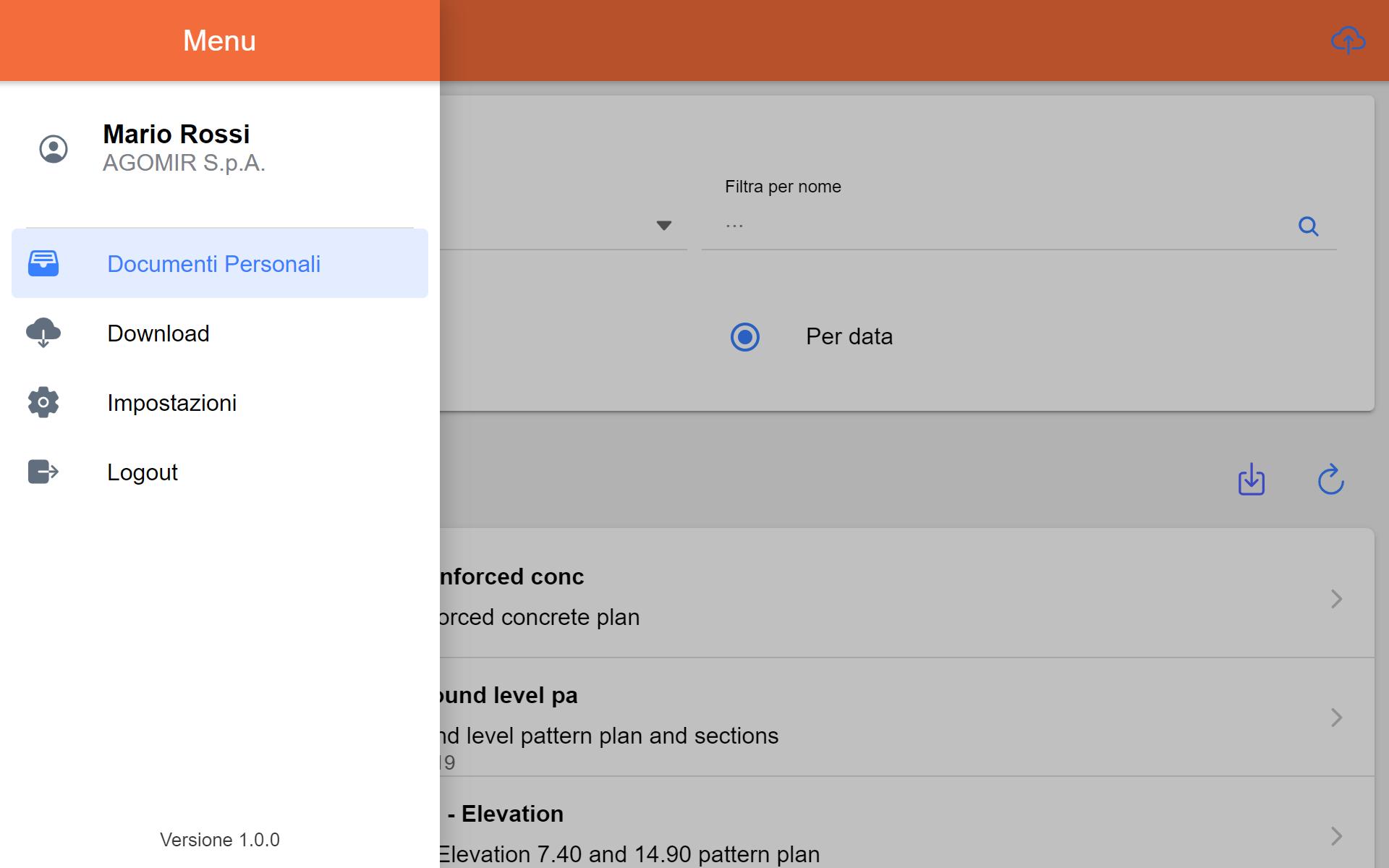Click the cloud upload icon in header
The height and width of the screenshot is (868, 1389).
click(x=1348, y=41)
